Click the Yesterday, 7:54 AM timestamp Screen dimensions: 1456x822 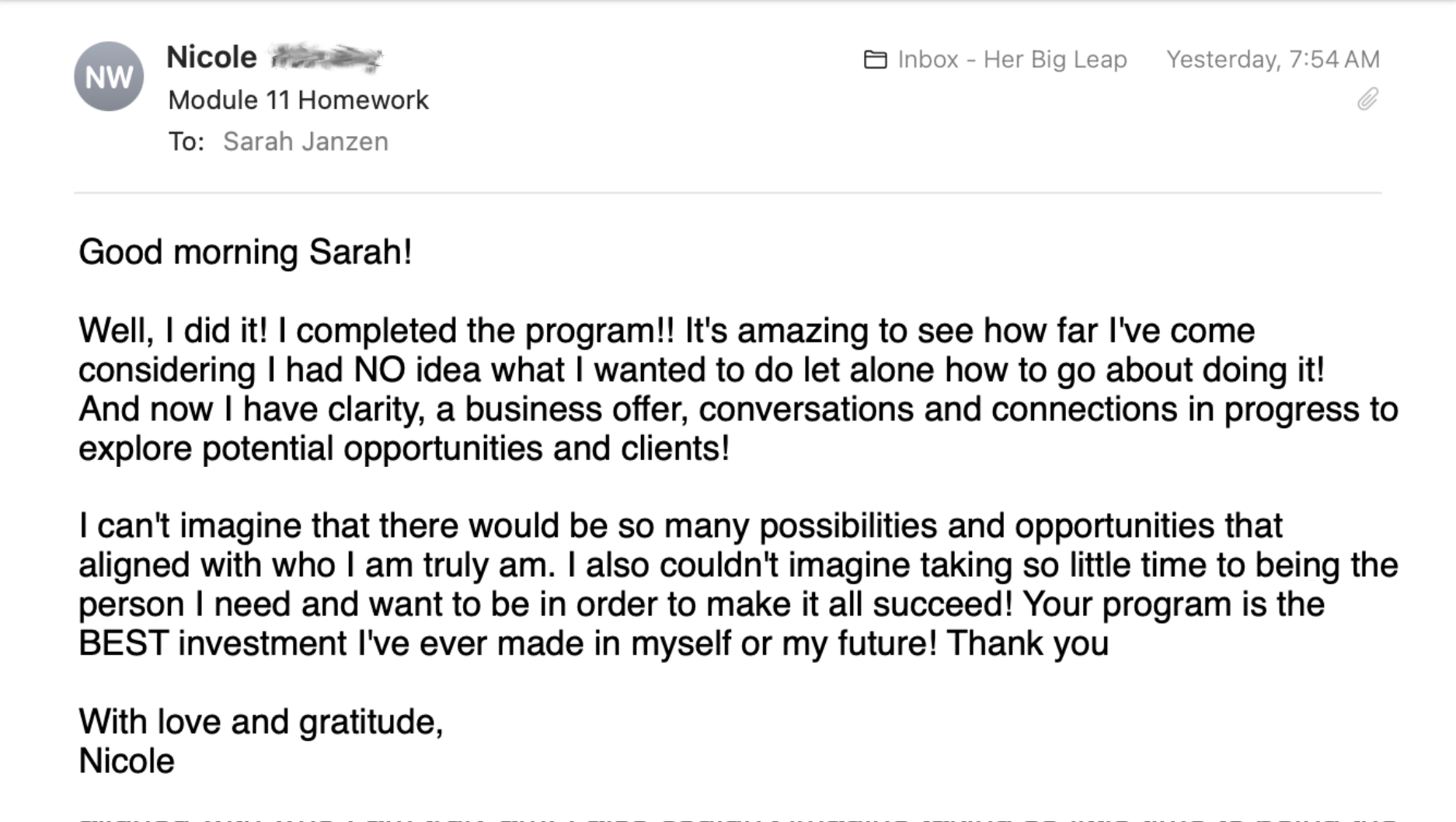[x=1273, y=60]
